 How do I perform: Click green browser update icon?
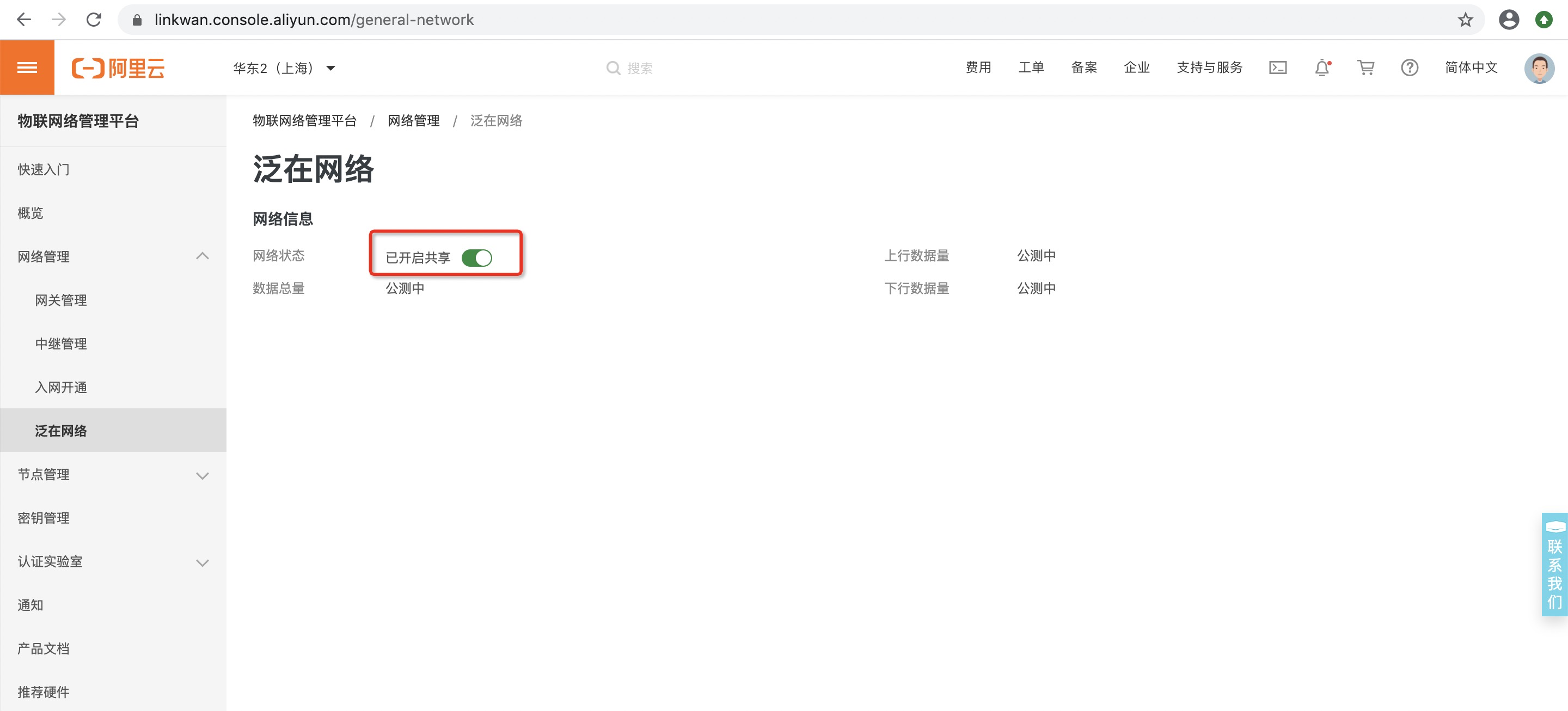pos(1543,20)
